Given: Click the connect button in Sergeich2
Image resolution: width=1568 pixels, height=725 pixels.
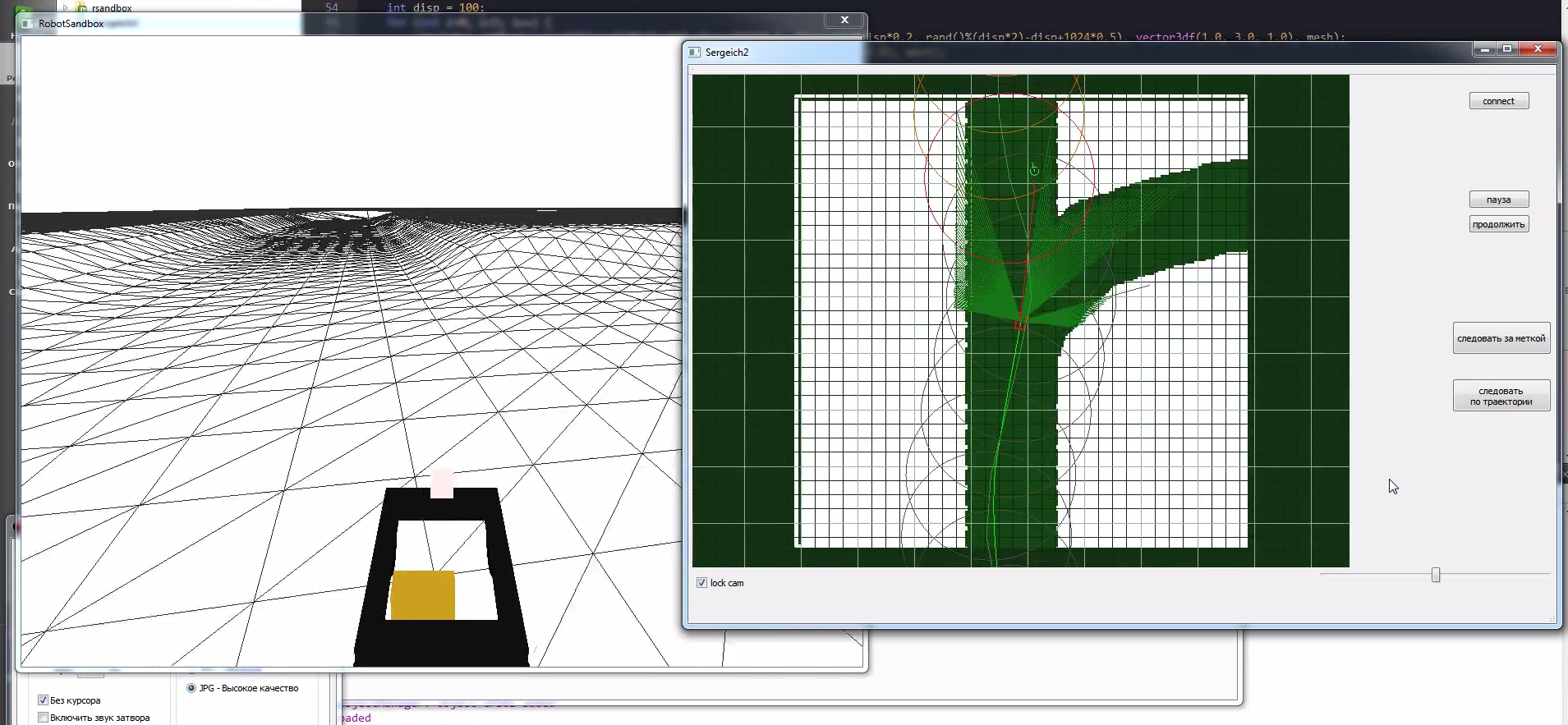Looking at the screenshot, I should pos(1498,101).
